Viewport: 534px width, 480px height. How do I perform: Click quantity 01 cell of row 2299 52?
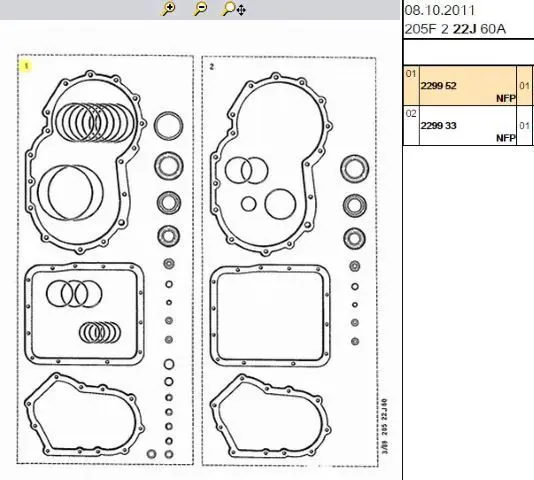524,86
